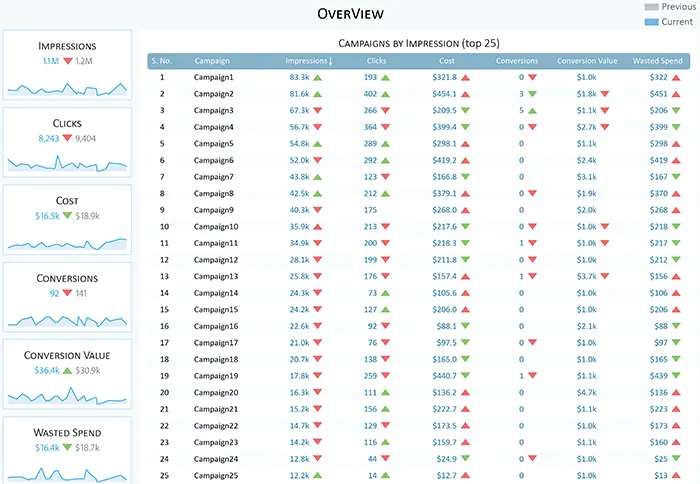This screenshot has height=484, width=700.
Task: Click the OverView page title
Action: click(x=350, y=14)
